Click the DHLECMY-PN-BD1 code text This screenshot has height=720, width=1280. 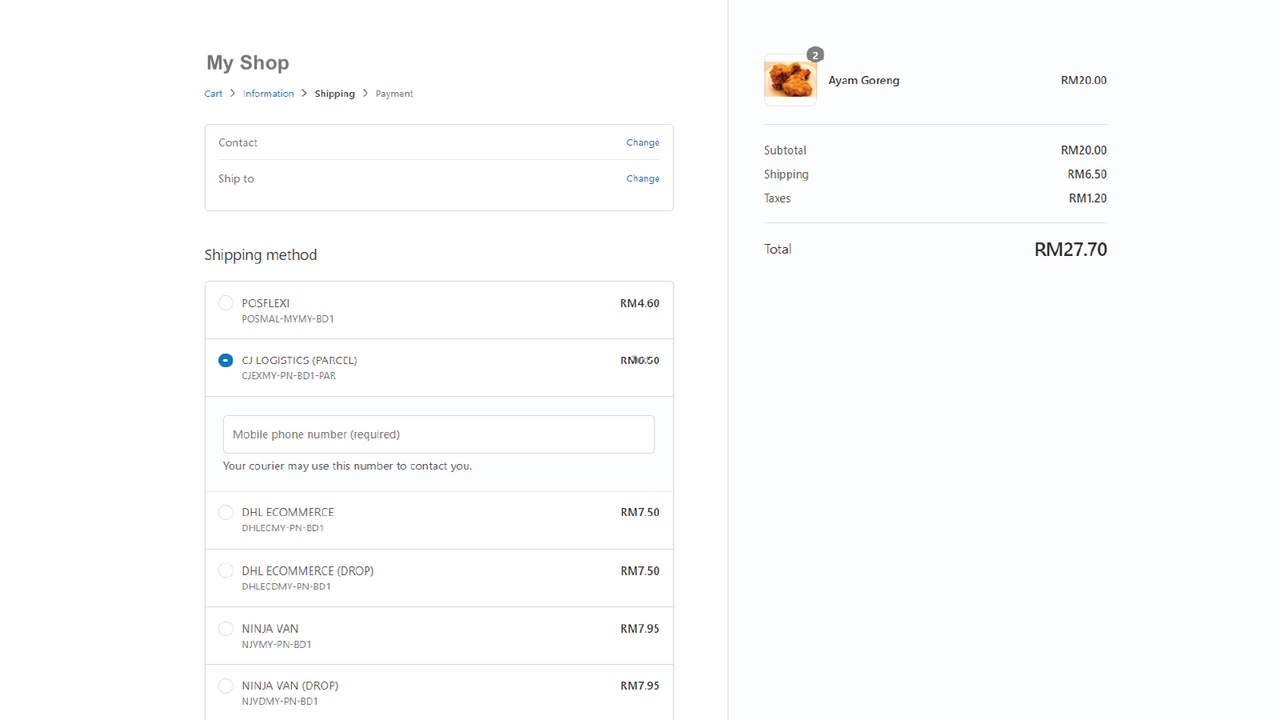click(x=283, y=528)
